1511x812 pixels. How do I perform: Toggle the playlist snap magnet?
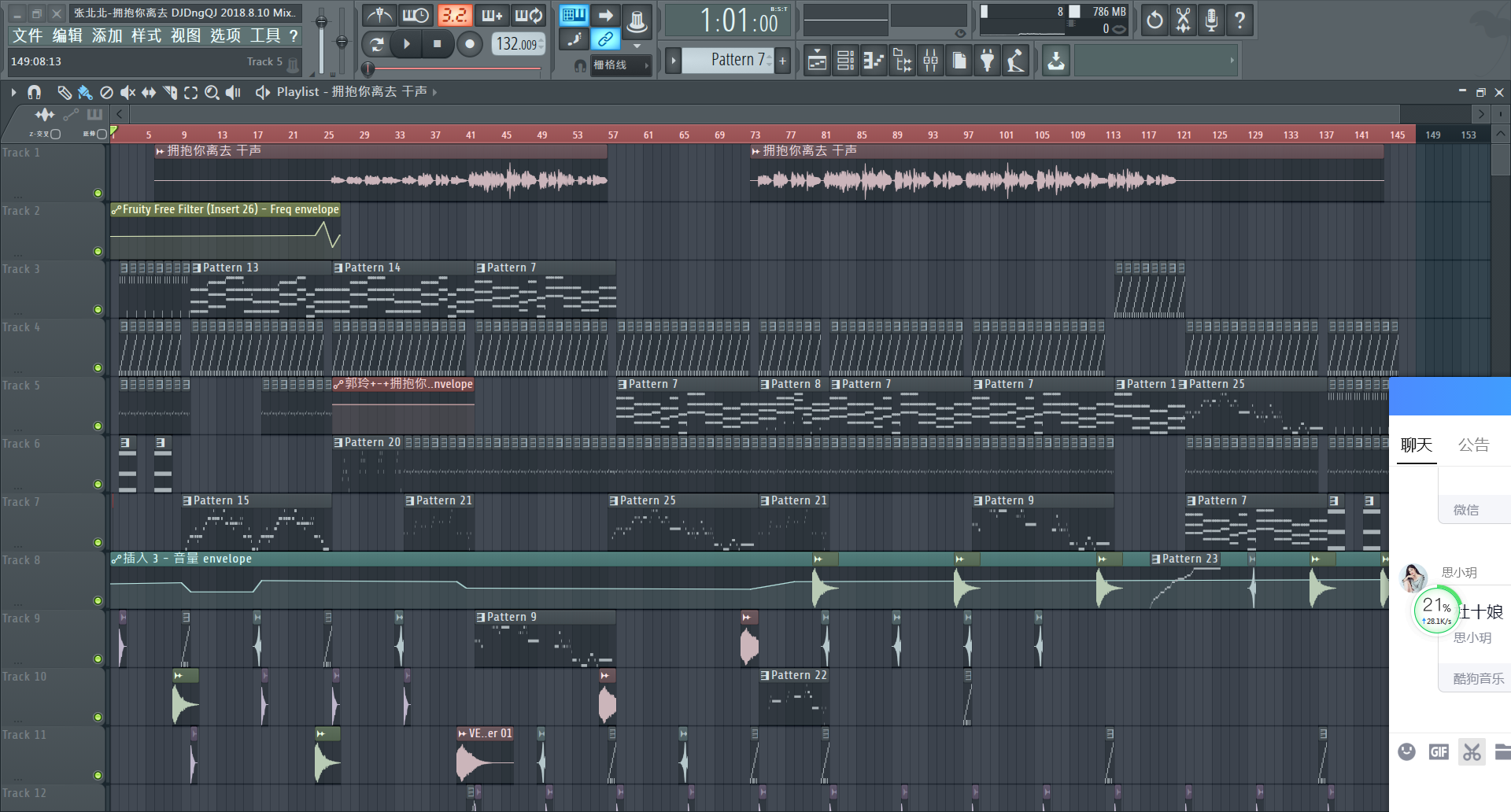pyautogui.click(x=34, y=93)
